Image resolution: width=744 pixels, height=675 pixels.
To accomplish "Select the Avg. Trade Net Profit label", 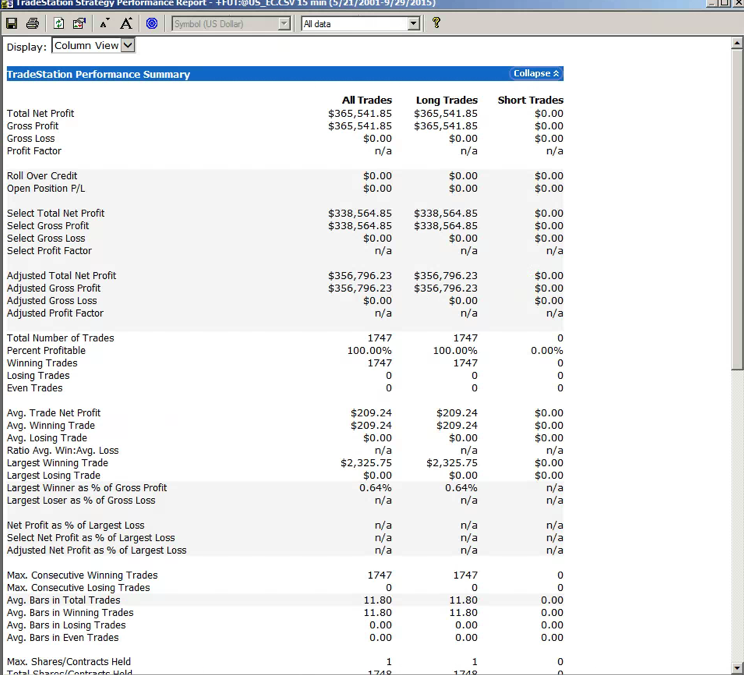I will coord(54,413).
